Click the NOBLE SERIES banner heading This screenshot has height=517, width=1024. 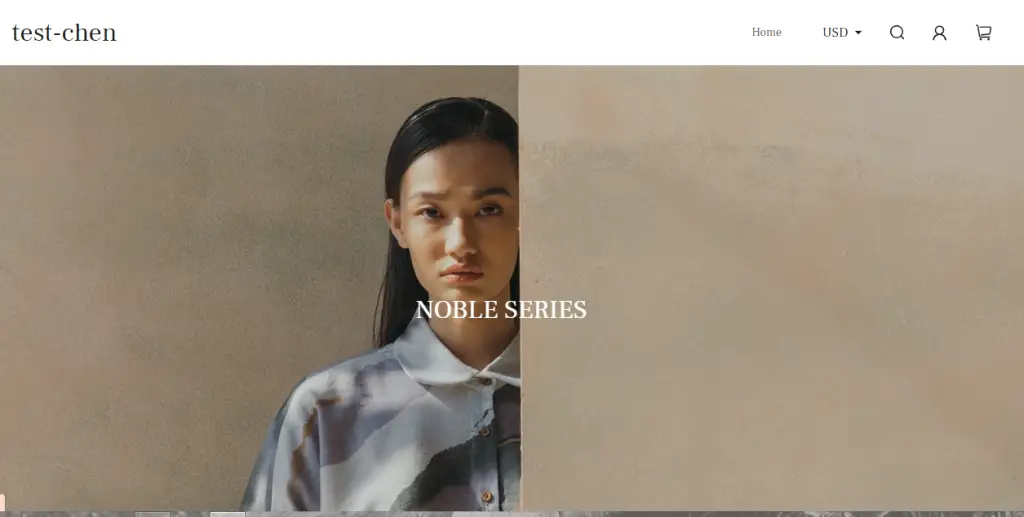pos(501,309)
